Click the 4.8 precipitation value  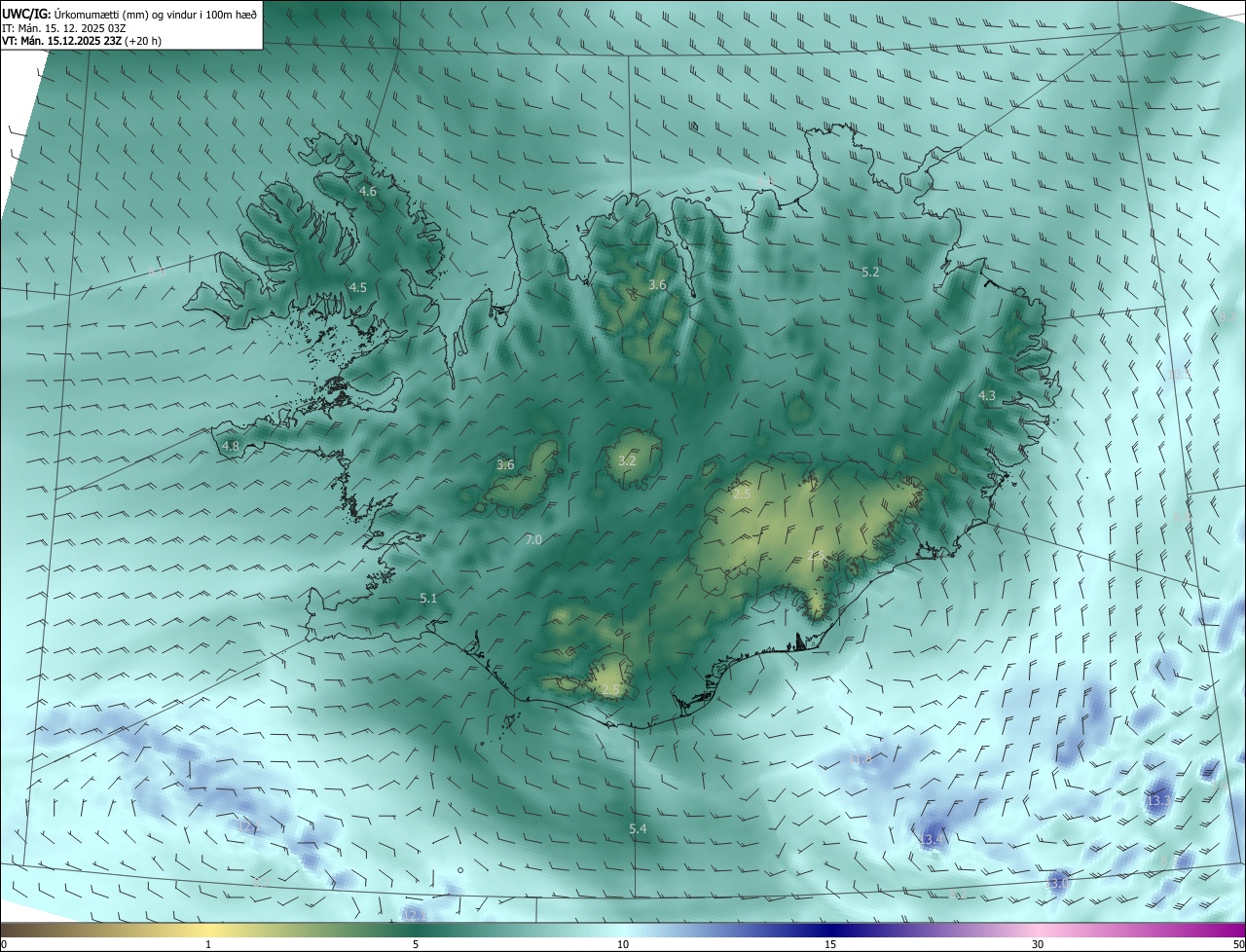click(x=231, y=447)
